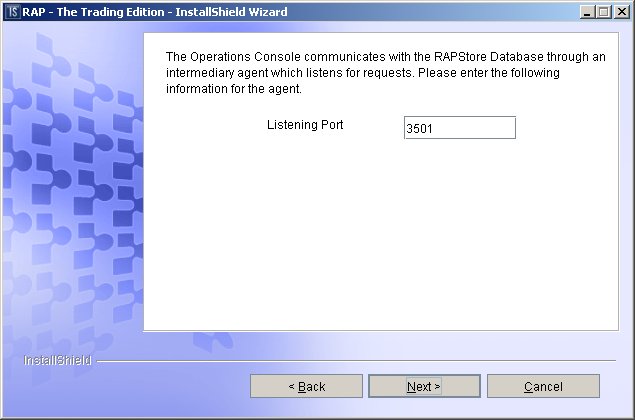The image size is (635, 420).
Task: Click the Operations Console description paragraph
Action: pos(386,73)
